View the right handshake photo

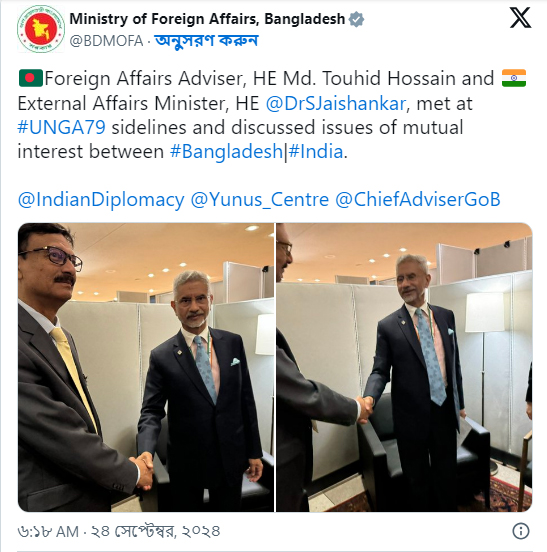[404, 367]
